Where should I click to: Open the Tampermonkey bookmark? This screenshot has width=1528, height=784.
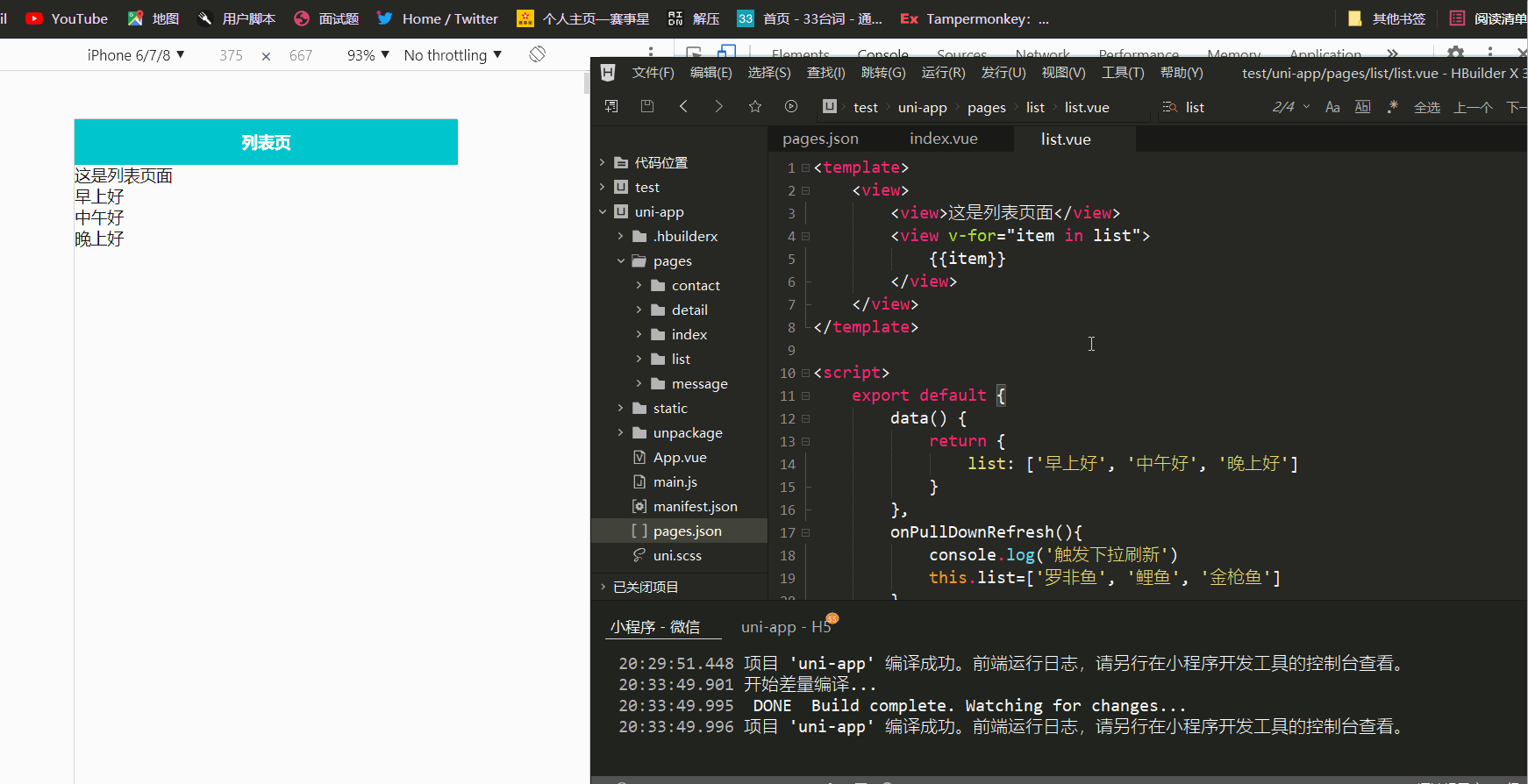tap(975, 18)
